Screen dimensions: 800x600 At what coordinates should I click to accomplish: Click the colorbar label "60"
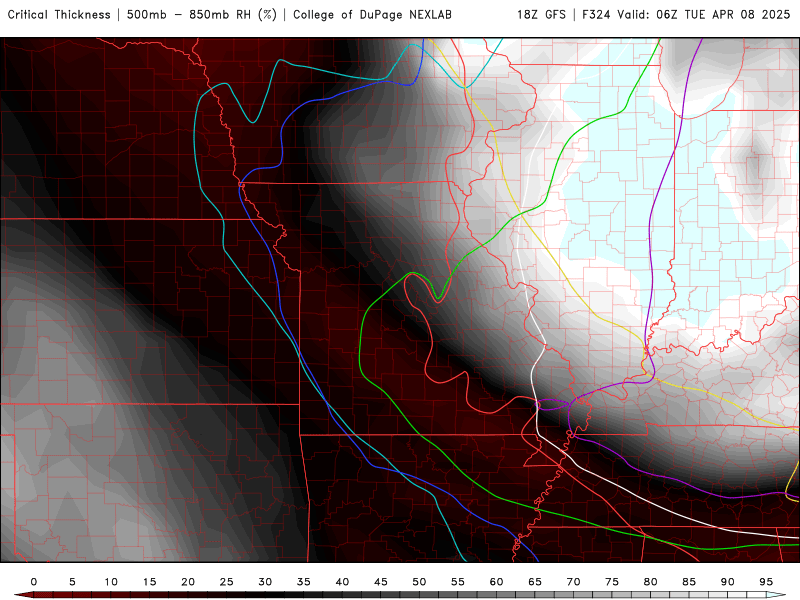click(x=496, y=582)
